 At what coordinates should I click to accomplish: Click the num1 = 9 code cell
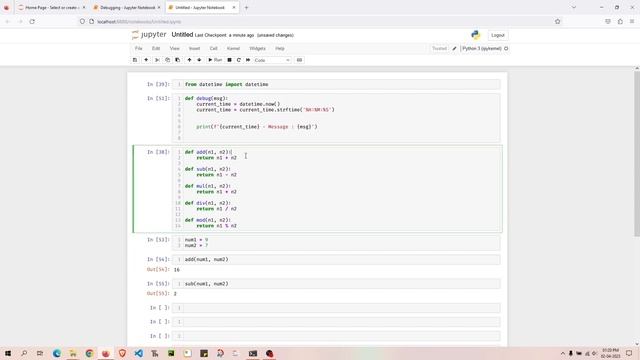coord(336,242)
